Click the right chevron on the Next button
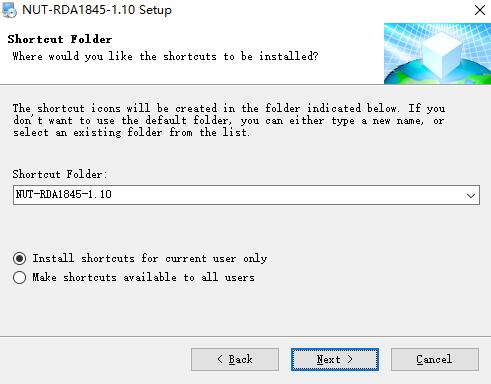Image resolution: width=491 pixels, height=384 pixels. point(350,359)
